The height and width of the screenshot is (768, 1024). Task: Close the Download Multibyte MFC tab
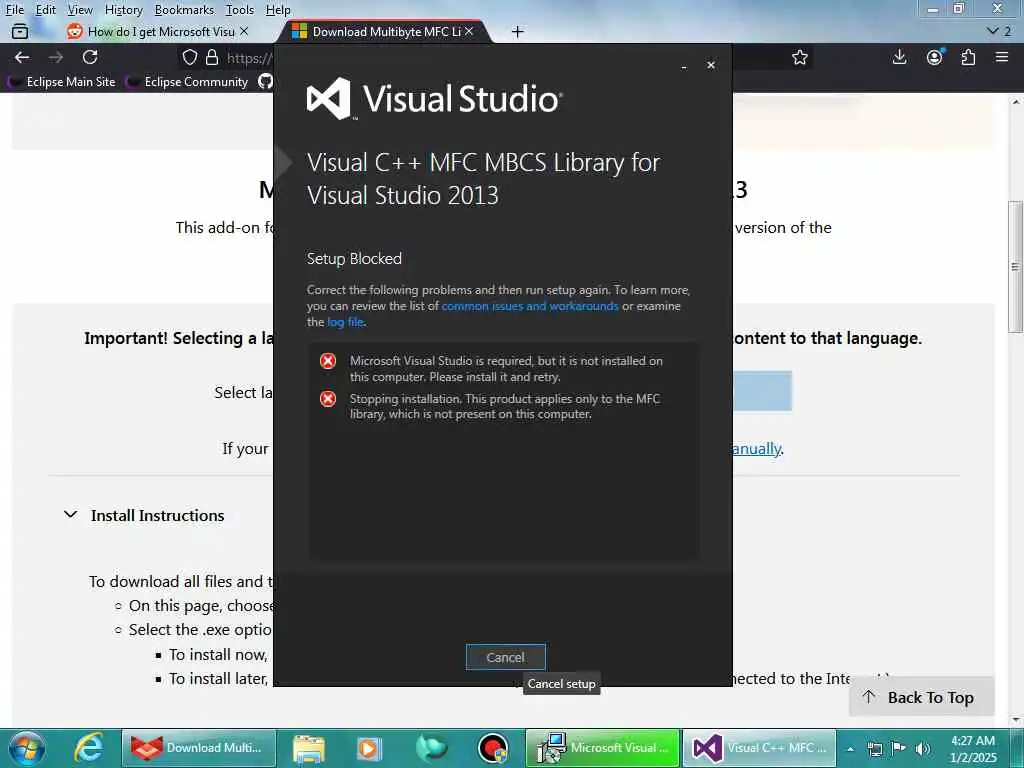pyautogui.click(x=469, y=31)
